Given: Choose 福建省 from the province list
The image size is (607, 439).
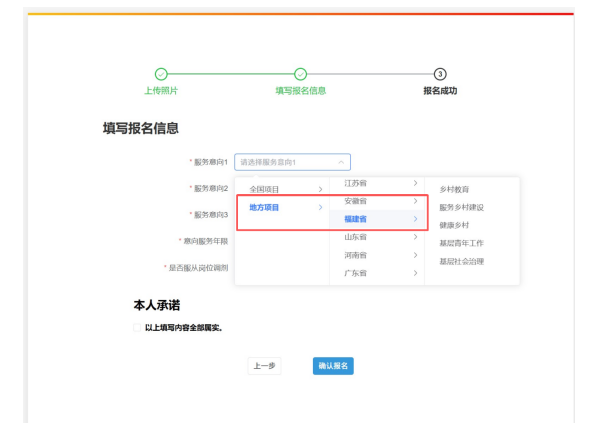Looking at the screenshot, I should [372, 220].
